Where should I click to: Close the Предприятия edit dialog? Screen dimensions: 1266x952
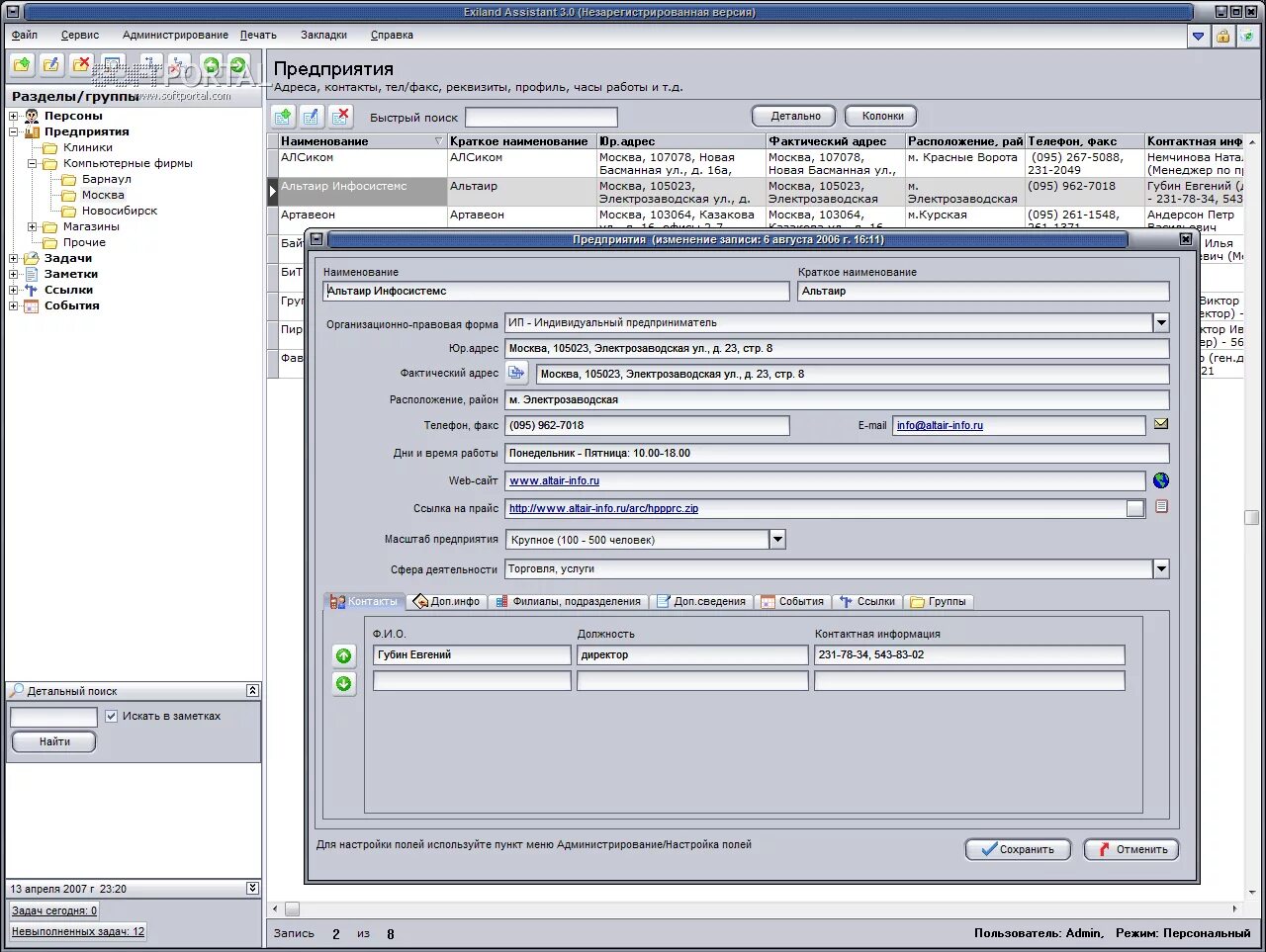(x=1186, y=239)
